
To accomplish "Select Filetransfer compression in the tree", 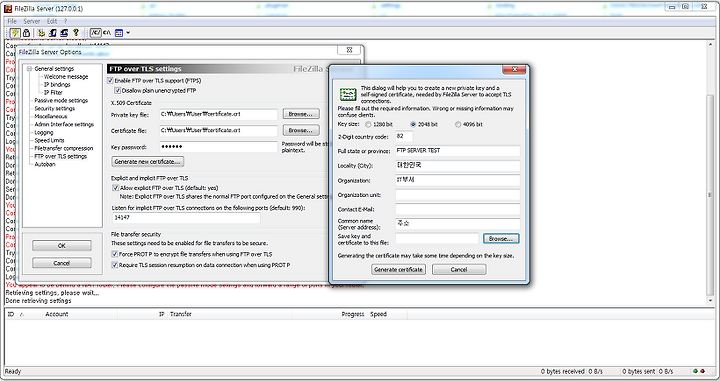I will click(x=63, y=148).
